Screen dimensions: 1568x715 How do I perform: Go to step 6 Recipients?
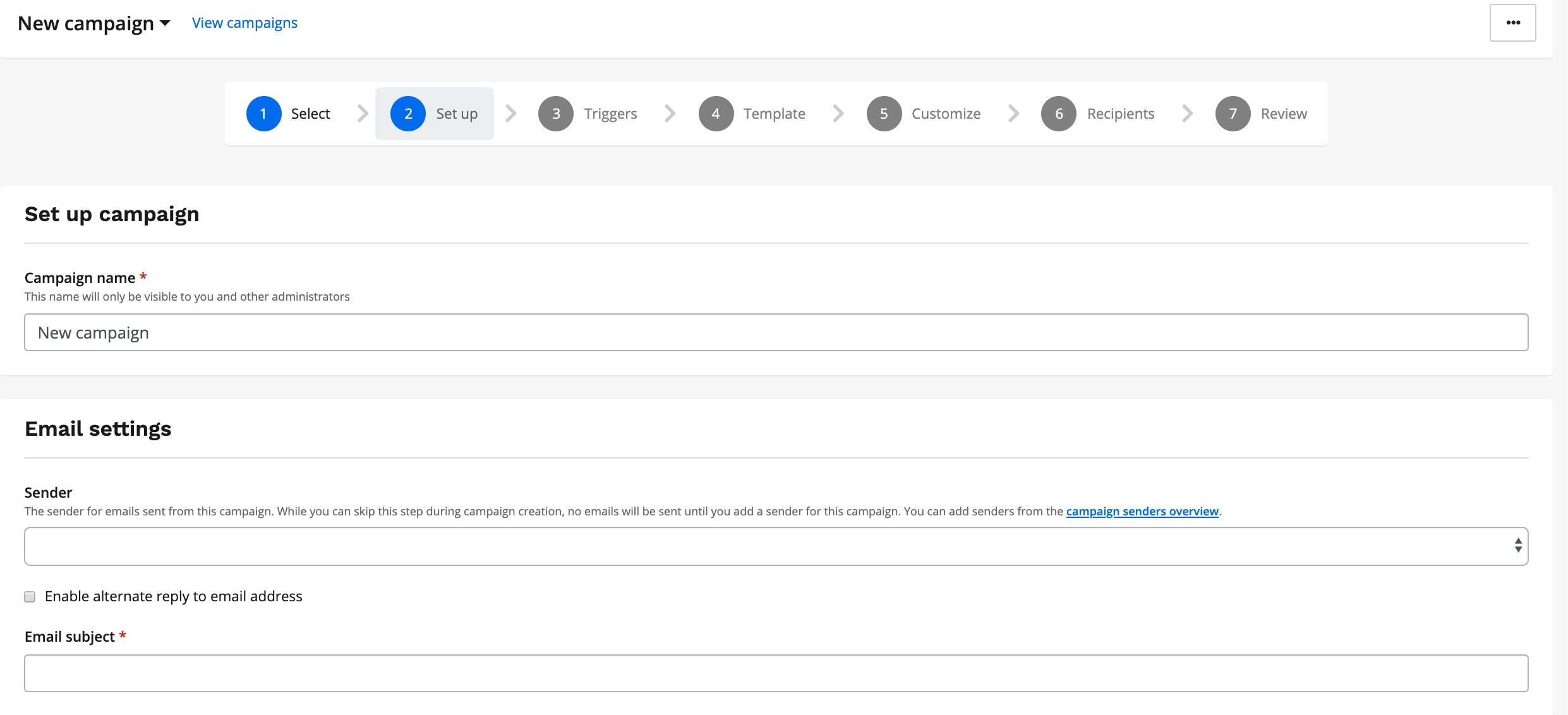[x=1098, y=114]
